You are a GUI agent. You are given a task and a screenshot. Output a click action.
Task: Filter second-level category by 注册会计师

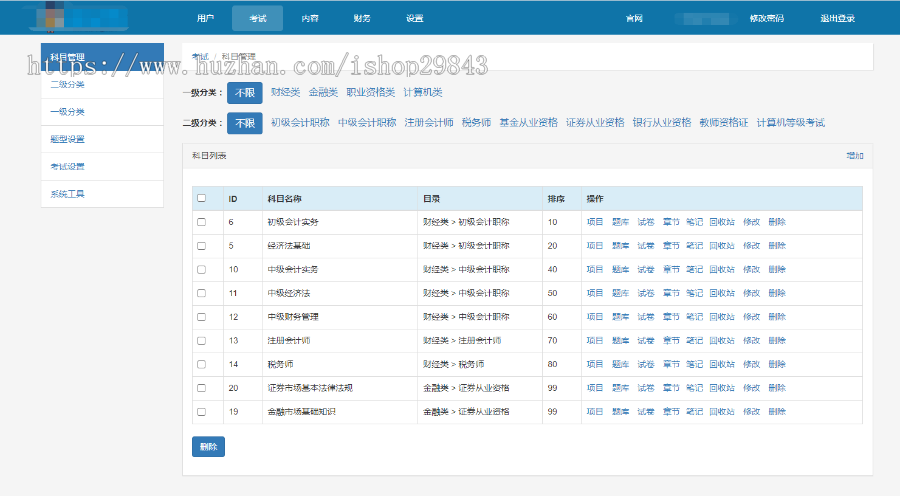tap(428, 123)
